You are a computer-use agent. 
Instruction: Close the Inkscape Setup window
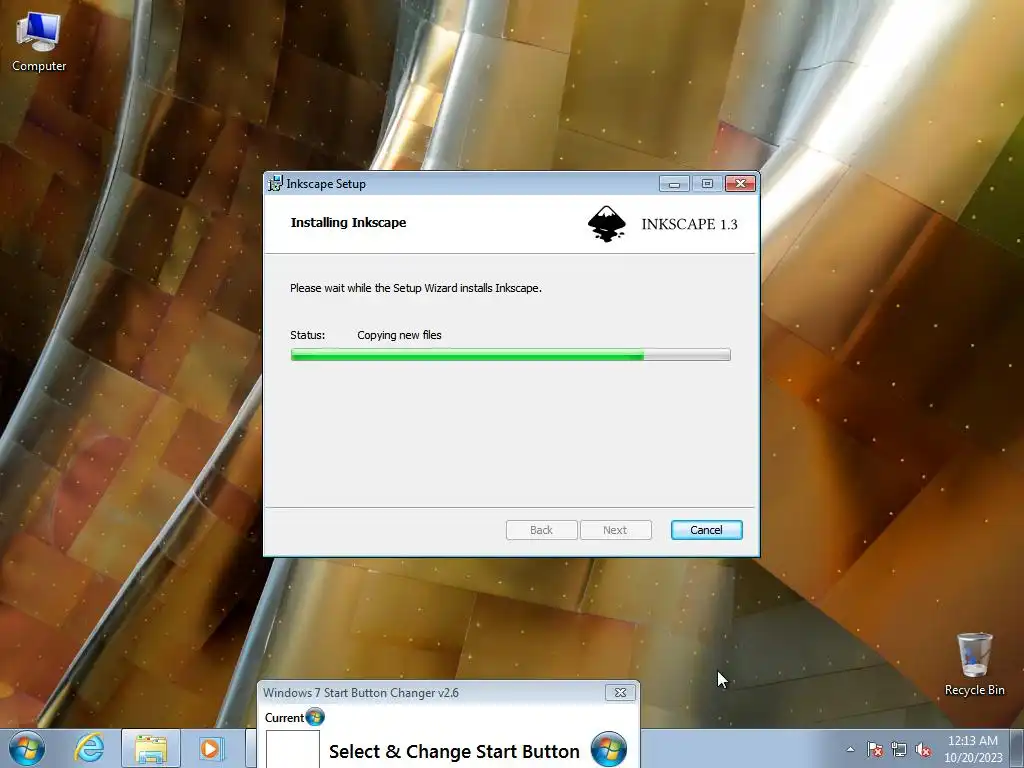pyautogui.click(x=741, y=184)
